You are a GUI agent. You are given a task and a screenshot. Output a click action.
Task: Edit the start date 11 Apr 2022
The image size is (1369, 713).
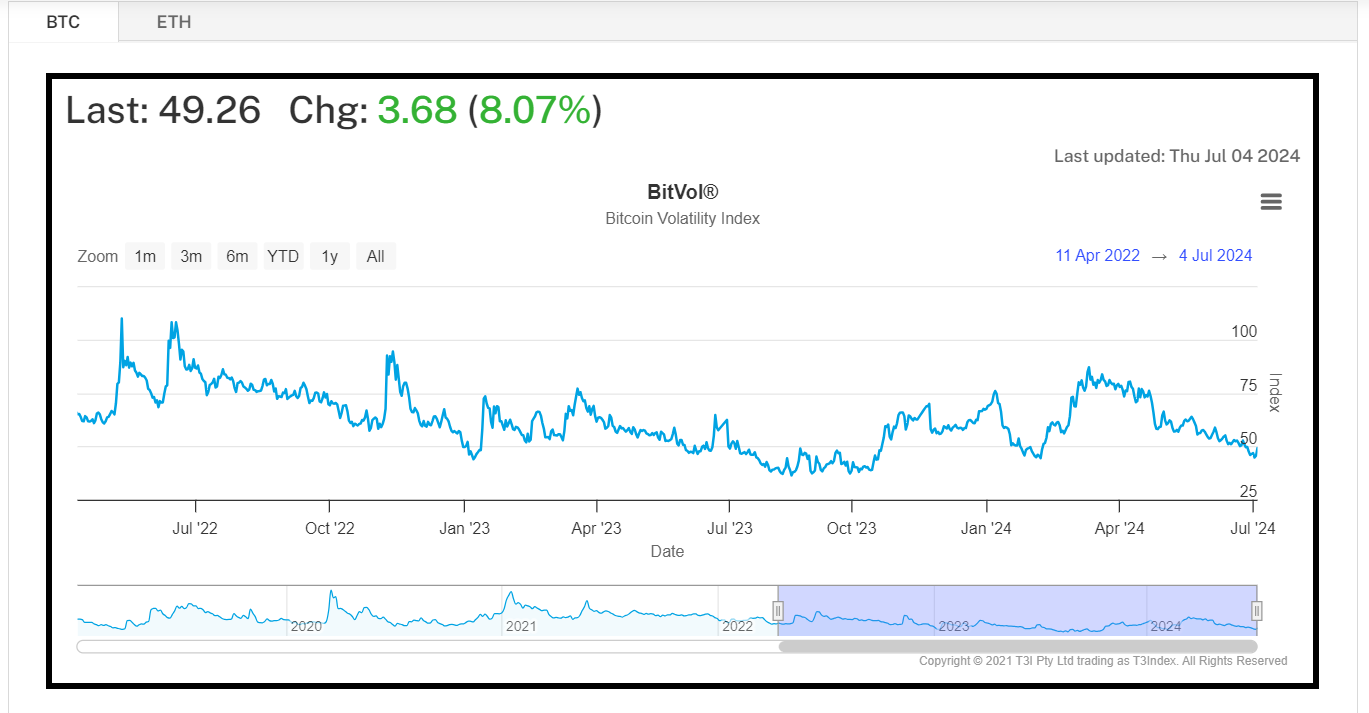(1098, 255)
